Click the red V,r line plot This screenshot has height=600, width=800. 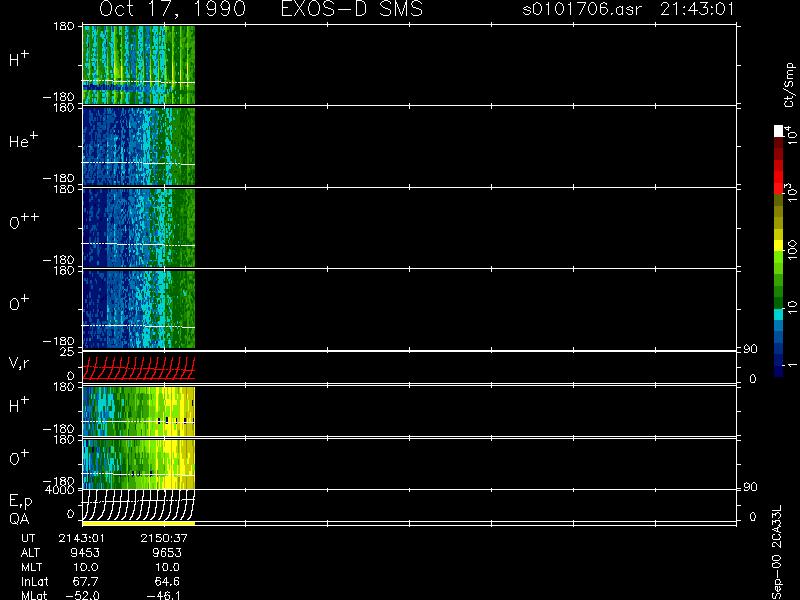139,368
